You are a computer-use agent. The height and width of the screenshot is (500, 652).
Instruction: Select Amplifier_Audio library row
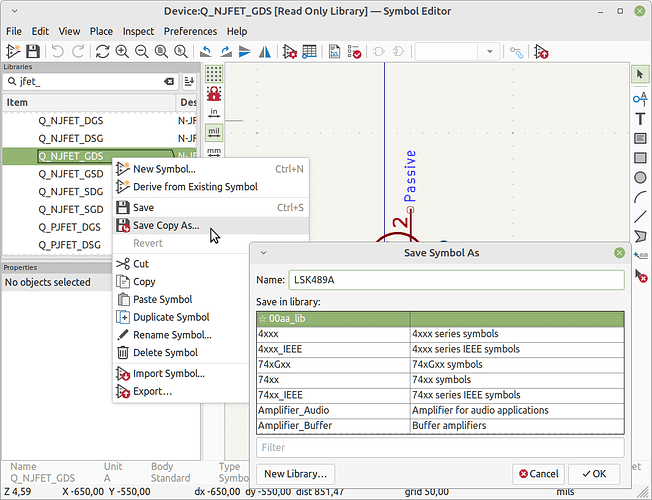[440, 411]
